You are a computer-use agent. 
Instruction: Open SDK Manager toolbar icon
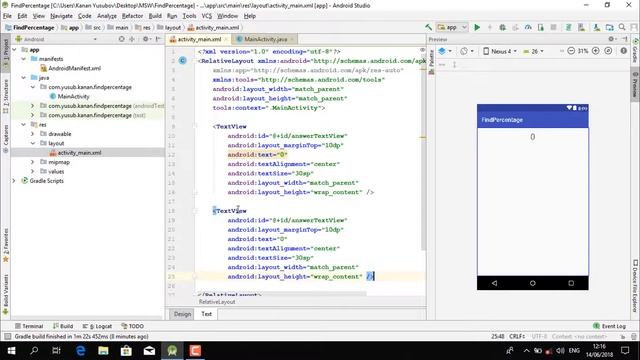(596, 27)
